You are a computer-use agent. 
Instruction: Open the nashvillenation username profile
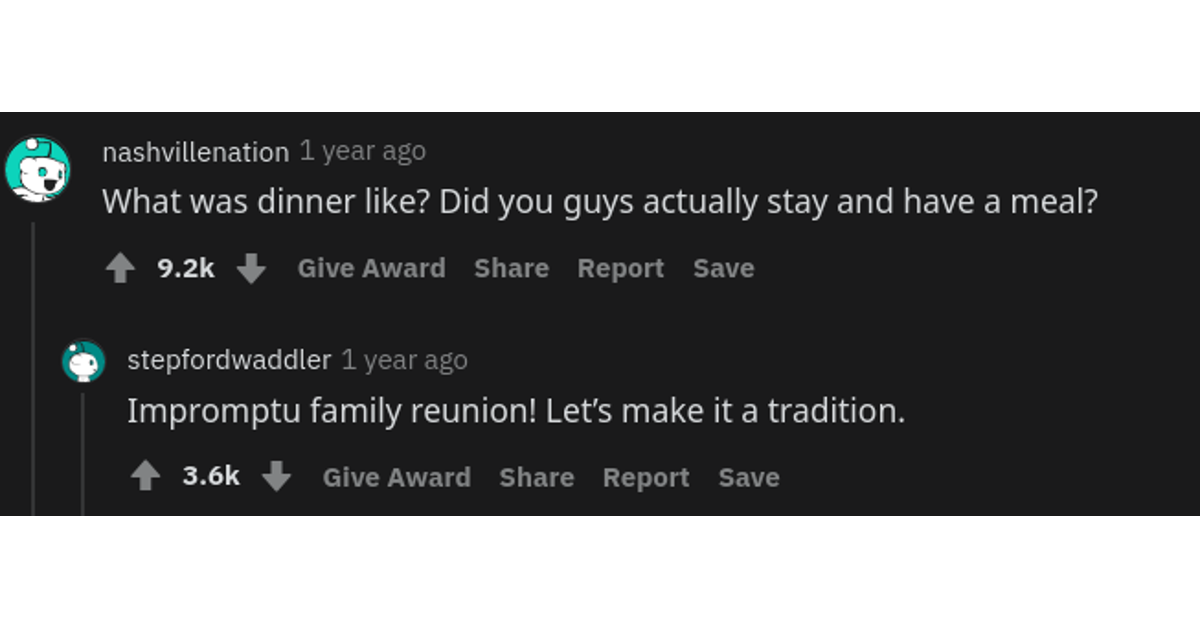point(195,152)
